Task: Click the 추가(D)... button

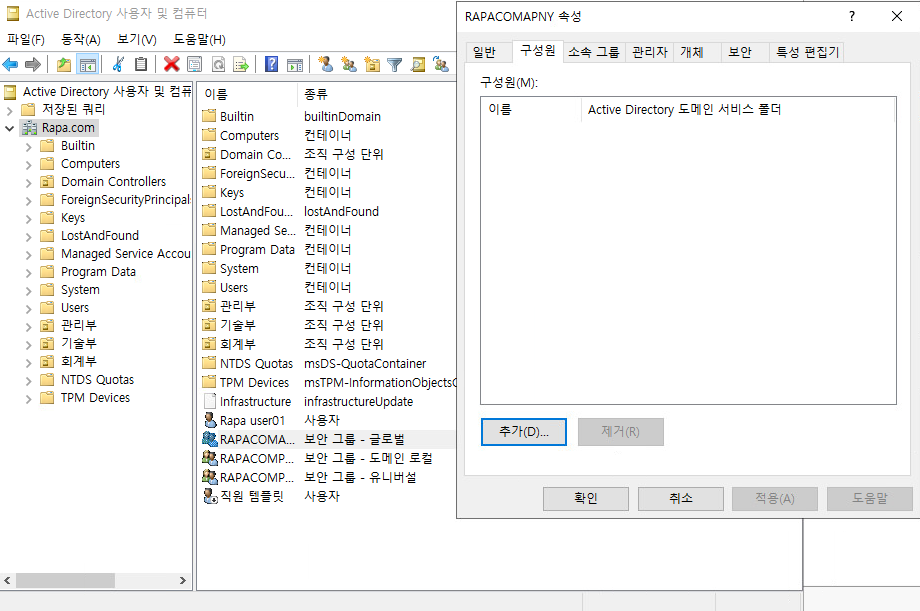Action: point(524,432)
